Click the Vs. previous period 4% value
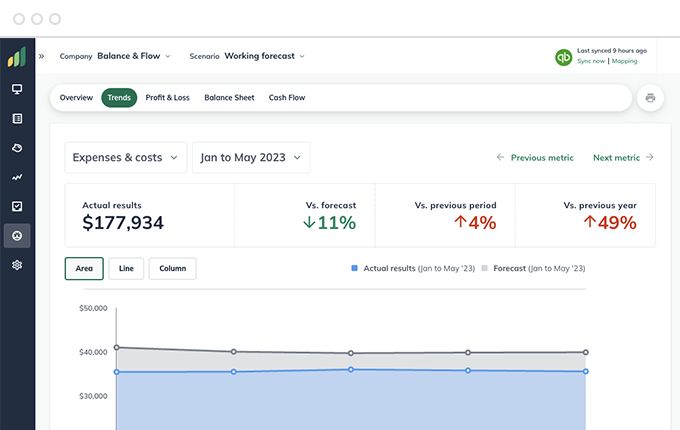The height and width of the screenshot is (430, 680). [475, 223]
